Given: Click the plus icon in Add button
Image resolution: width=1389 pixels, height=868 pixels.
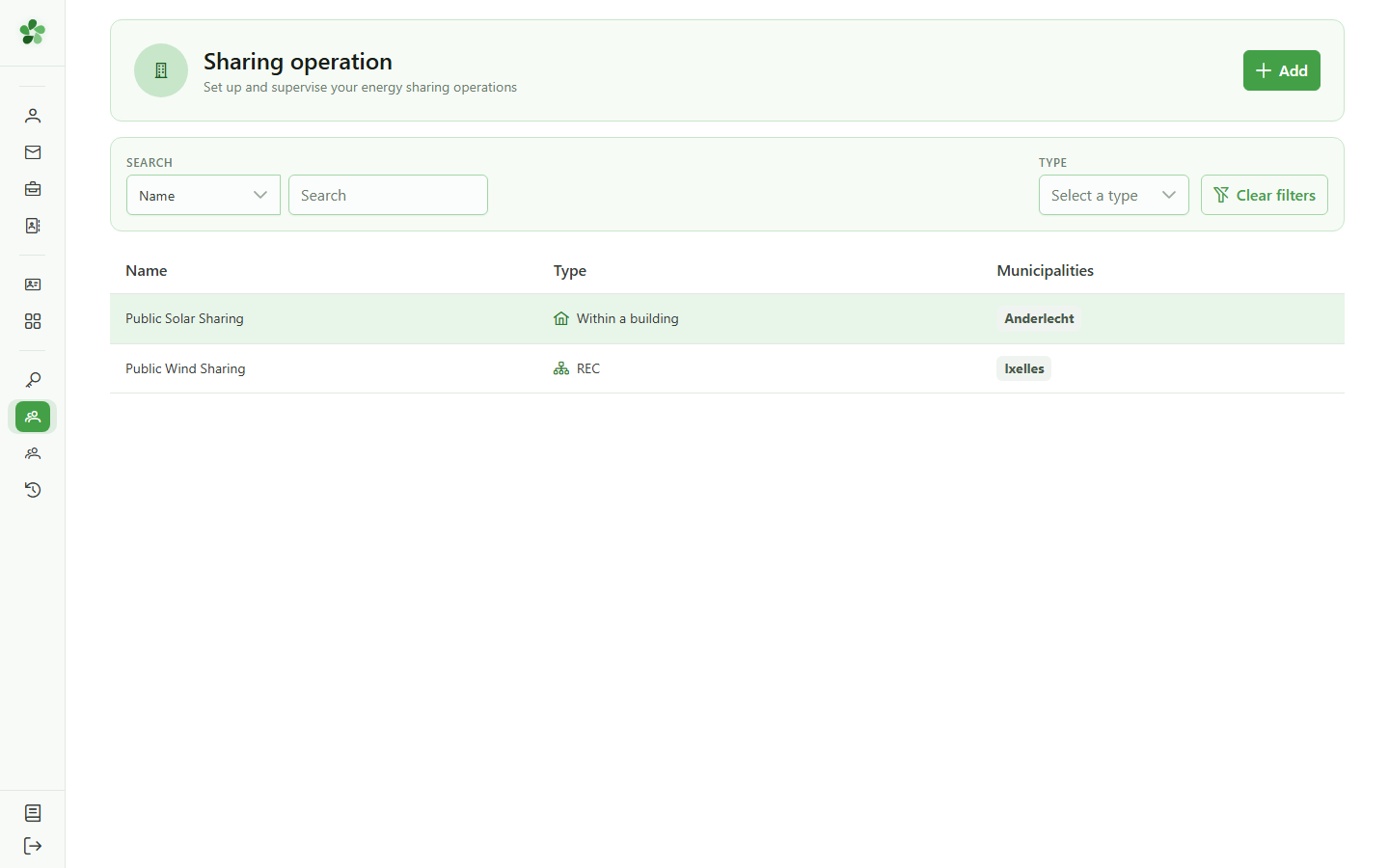Looking at the screenshot, I should pyautogui.click(x=1264, y=70).
